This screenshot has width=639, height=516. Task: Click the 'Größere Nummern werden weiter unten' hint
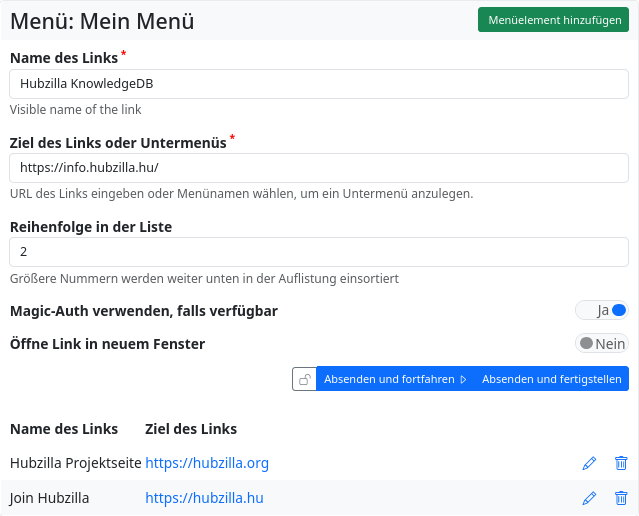pos(204,279)
